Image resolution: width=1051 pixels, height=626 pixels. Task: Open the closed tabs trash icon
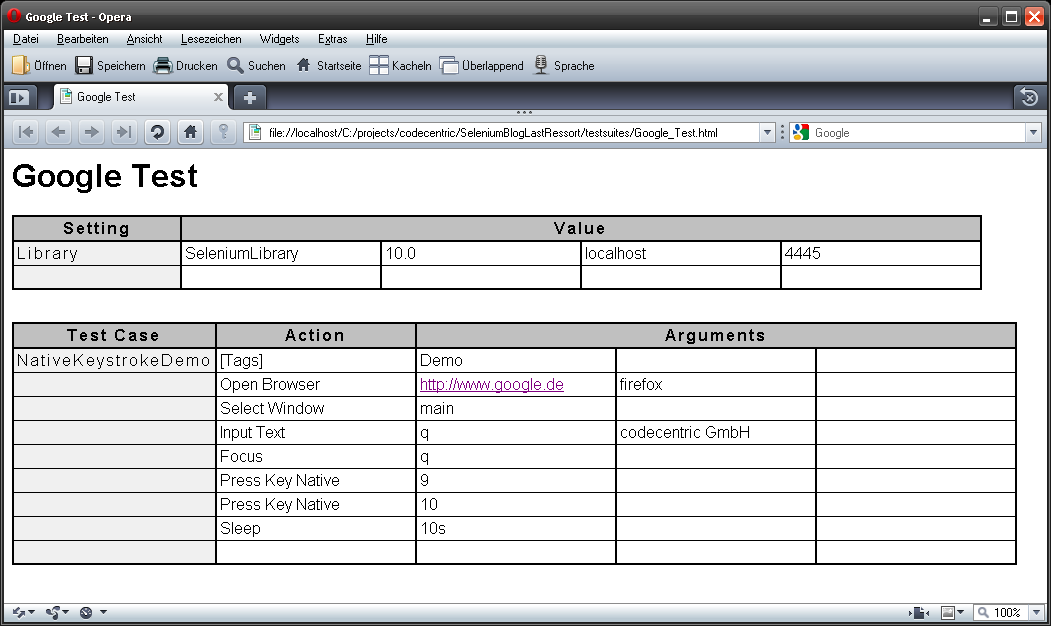pos(1029,97)
